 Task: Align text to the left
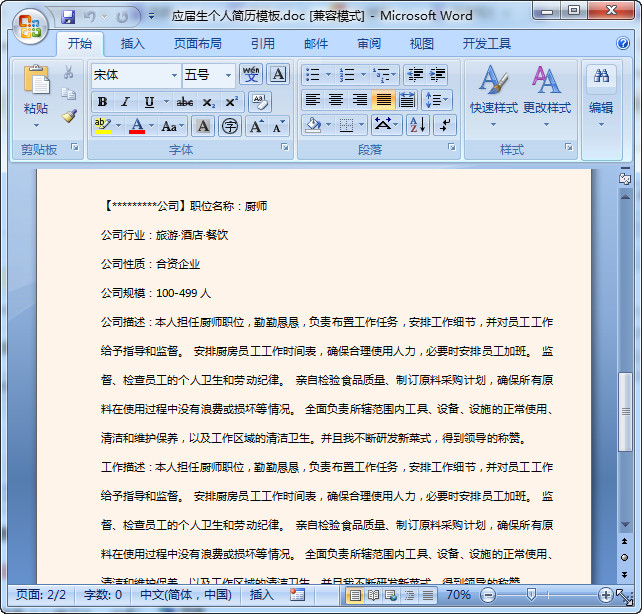[313, 99]
